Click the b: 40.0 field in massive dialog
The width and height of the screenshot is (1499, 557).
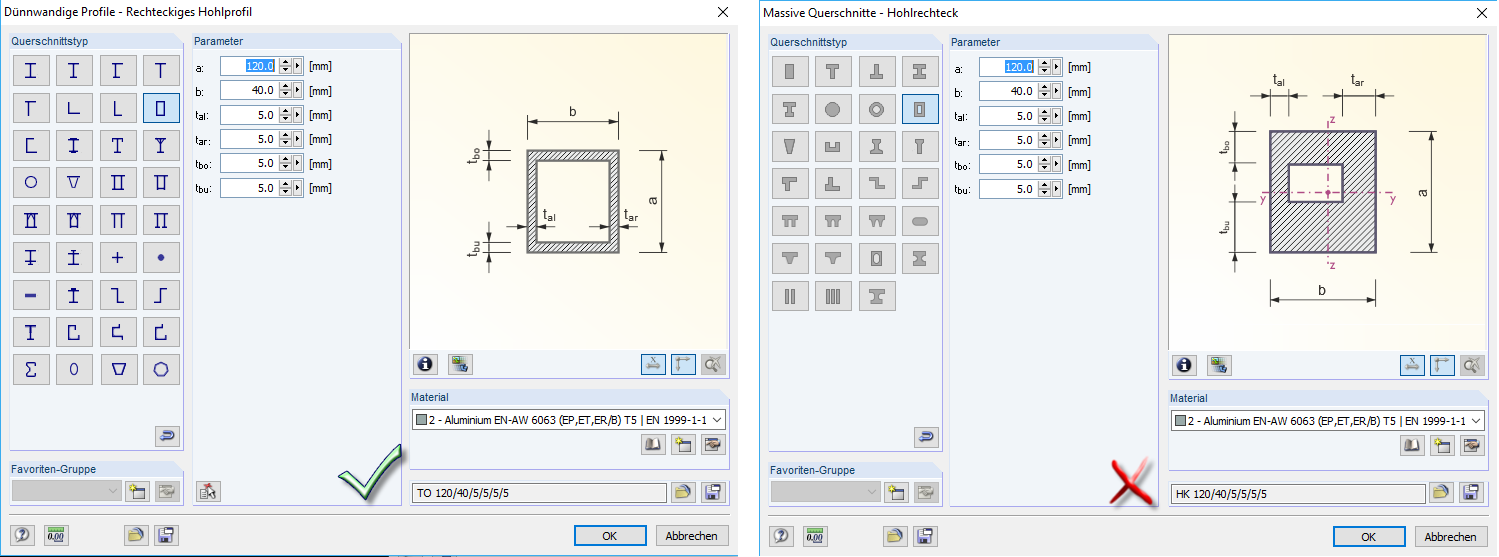tap(1008, 91)
